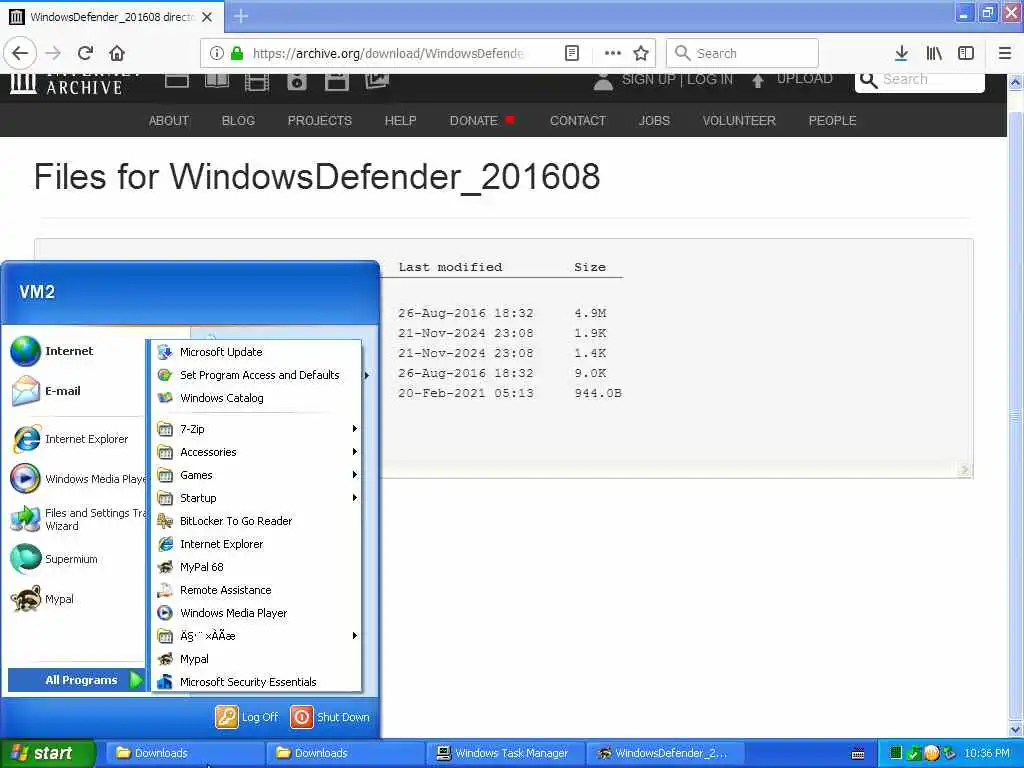The height and width of the screenshot is (768, 1024).
Task: Switch to Windows Task Manager taskbar button
Action: point(504,753)
